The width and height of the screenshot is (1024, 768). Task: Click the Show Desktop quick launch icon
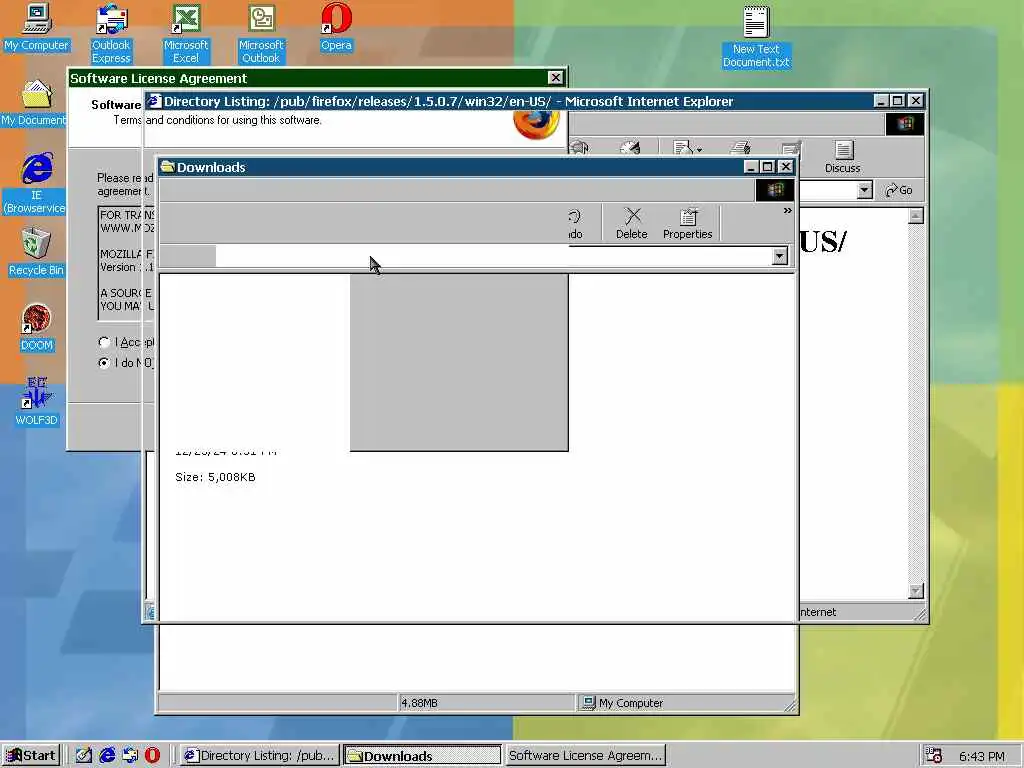pos(84,756)
